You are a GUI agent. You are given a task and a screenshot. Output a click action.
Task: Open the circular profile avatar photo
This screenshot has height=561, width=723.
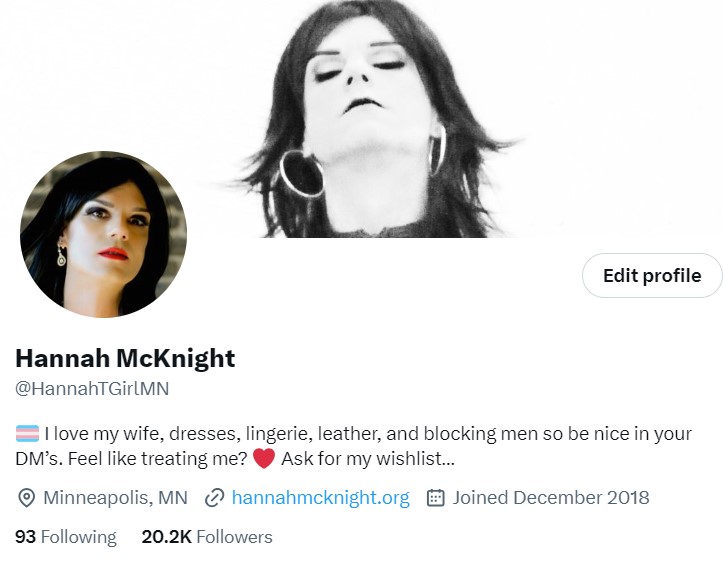[x=103, y=234]
